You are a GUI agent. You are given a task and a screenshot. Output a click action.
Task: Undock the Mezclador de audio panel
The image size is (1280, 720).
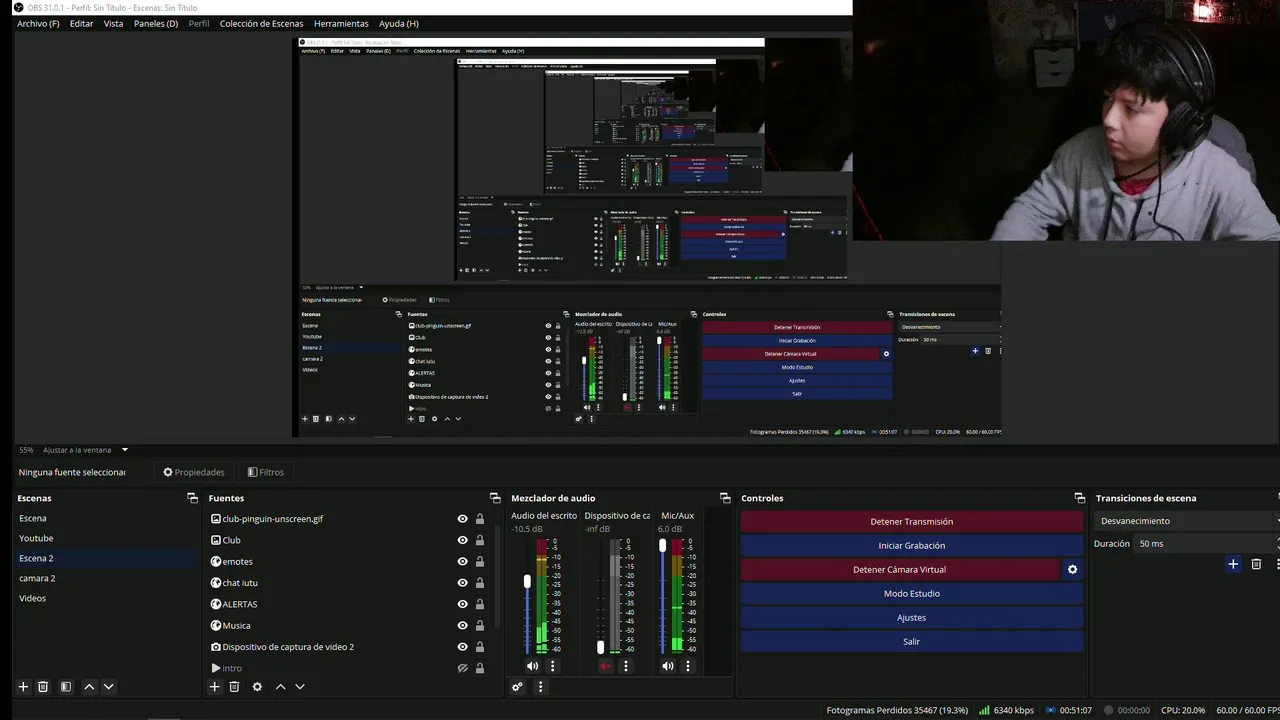(x=725, y=498)
